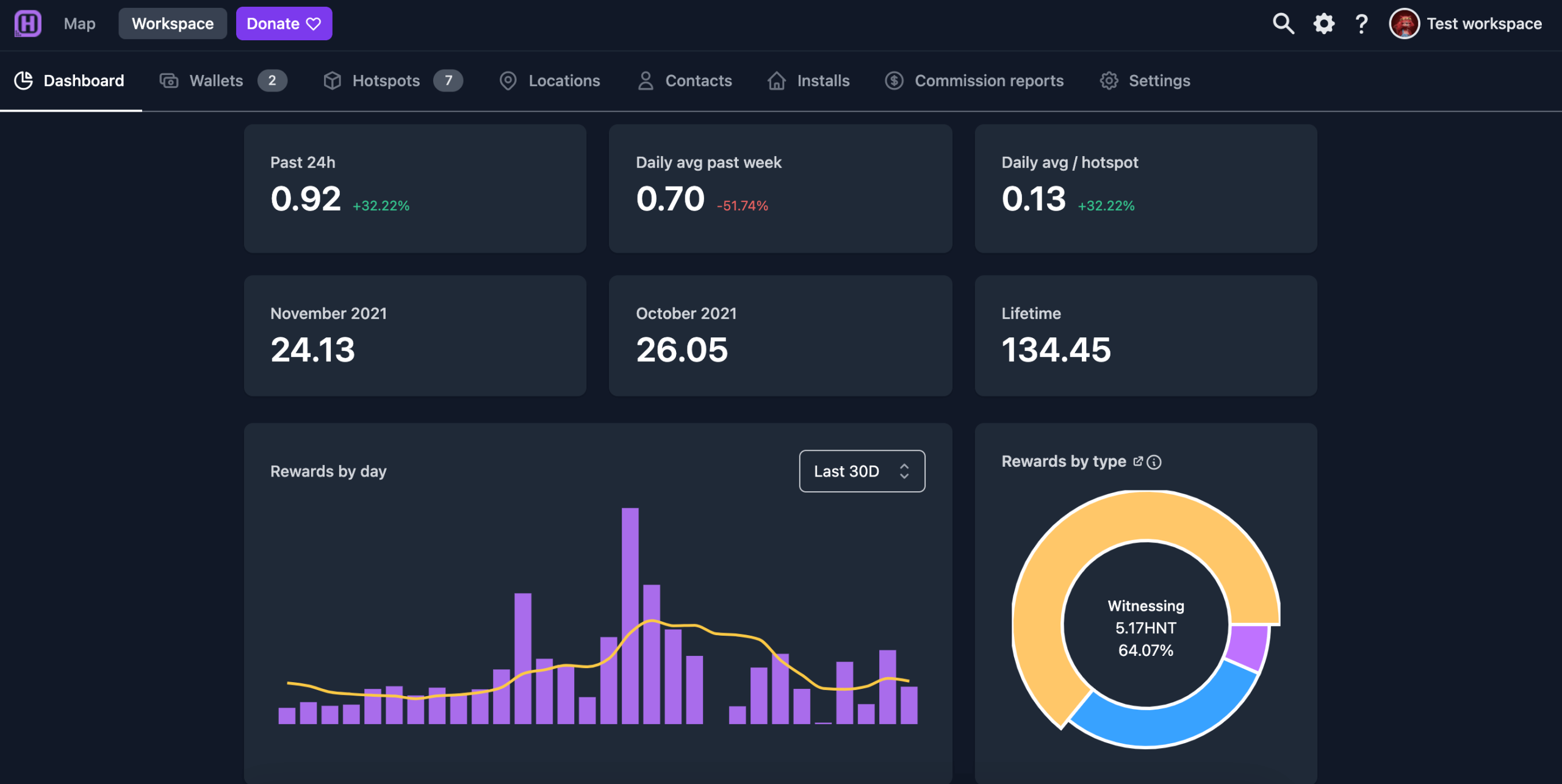Click the Test workspace avatar image

1404,24
